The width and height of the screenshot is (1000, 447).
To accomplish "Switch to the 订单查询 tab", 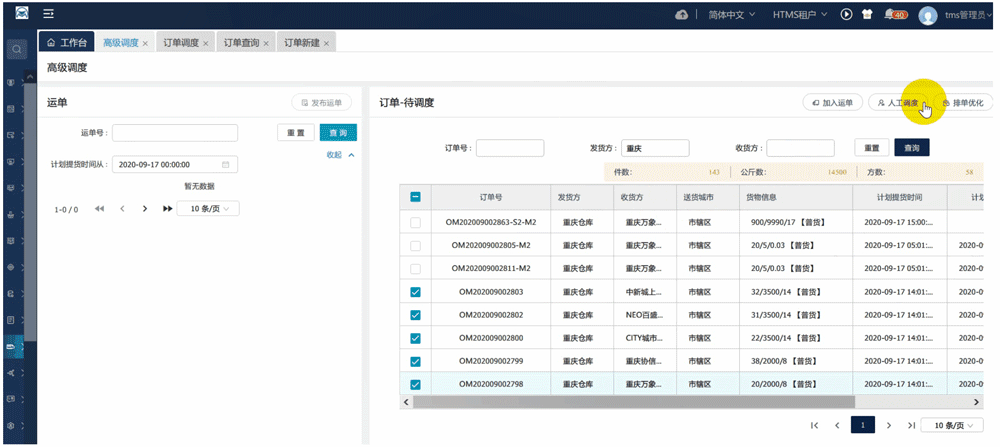I will 241,43.
